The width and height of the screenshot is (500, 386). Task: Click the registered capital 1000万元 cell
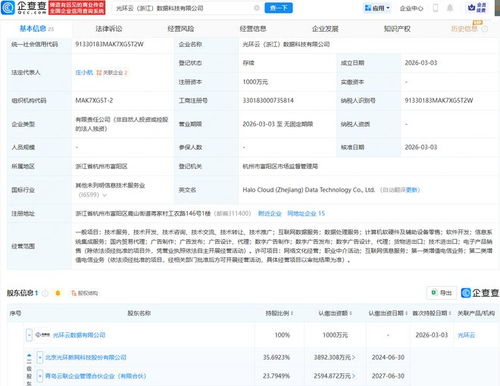255,82
